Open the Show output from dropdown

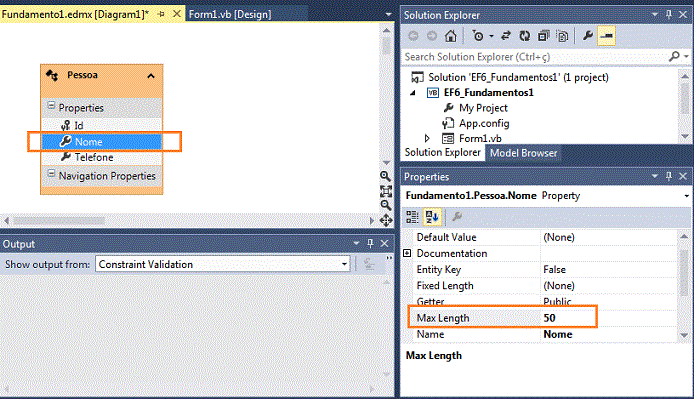[344, 264]
